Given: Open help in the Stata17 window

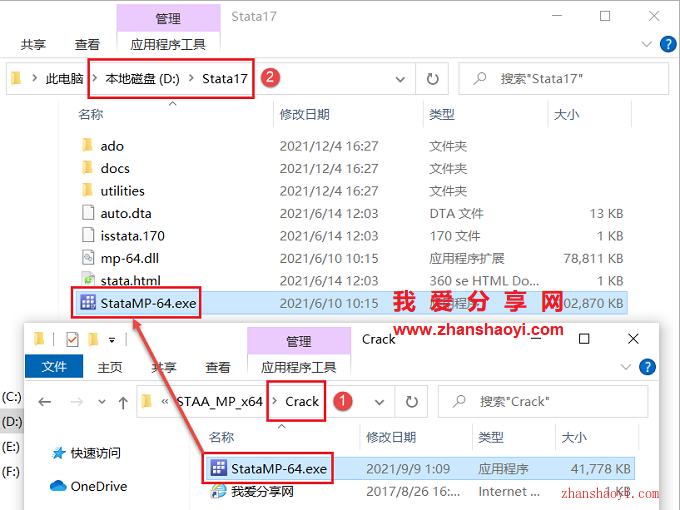Looking at the screenshot, I should [668, 44].
